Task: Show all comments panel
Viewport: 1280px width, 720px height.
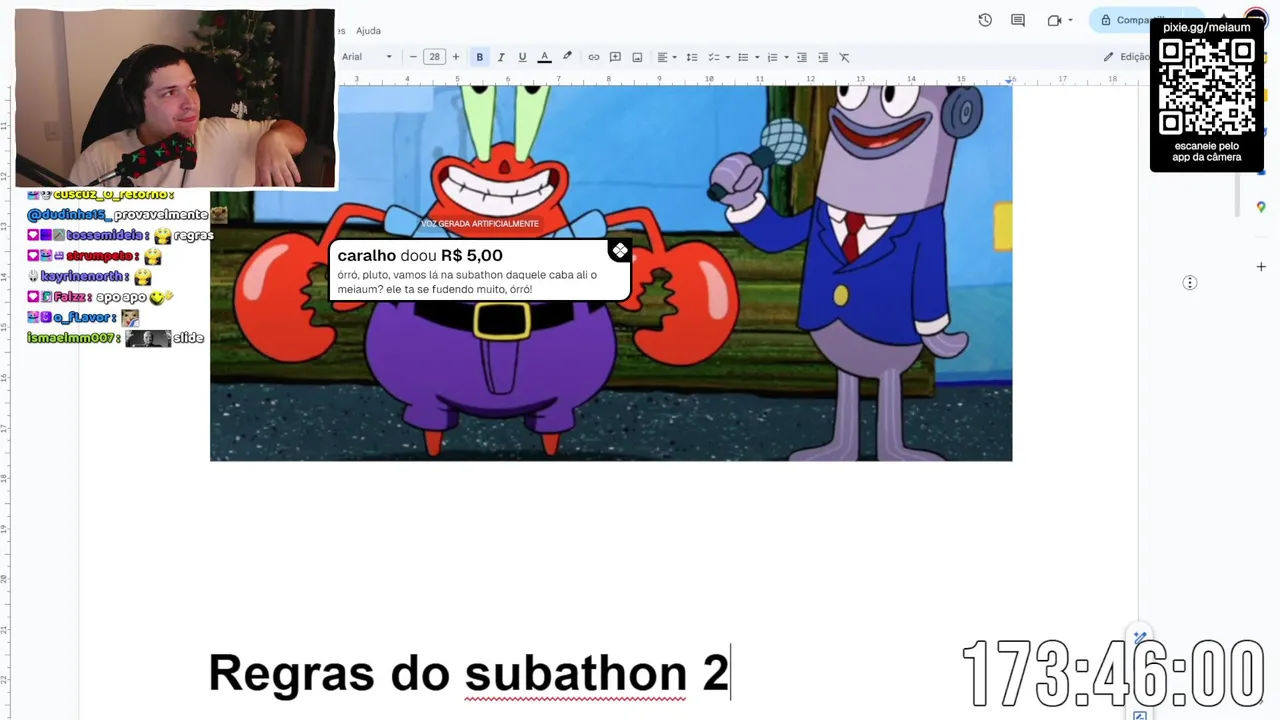Action: click(x=1018, y=20)
